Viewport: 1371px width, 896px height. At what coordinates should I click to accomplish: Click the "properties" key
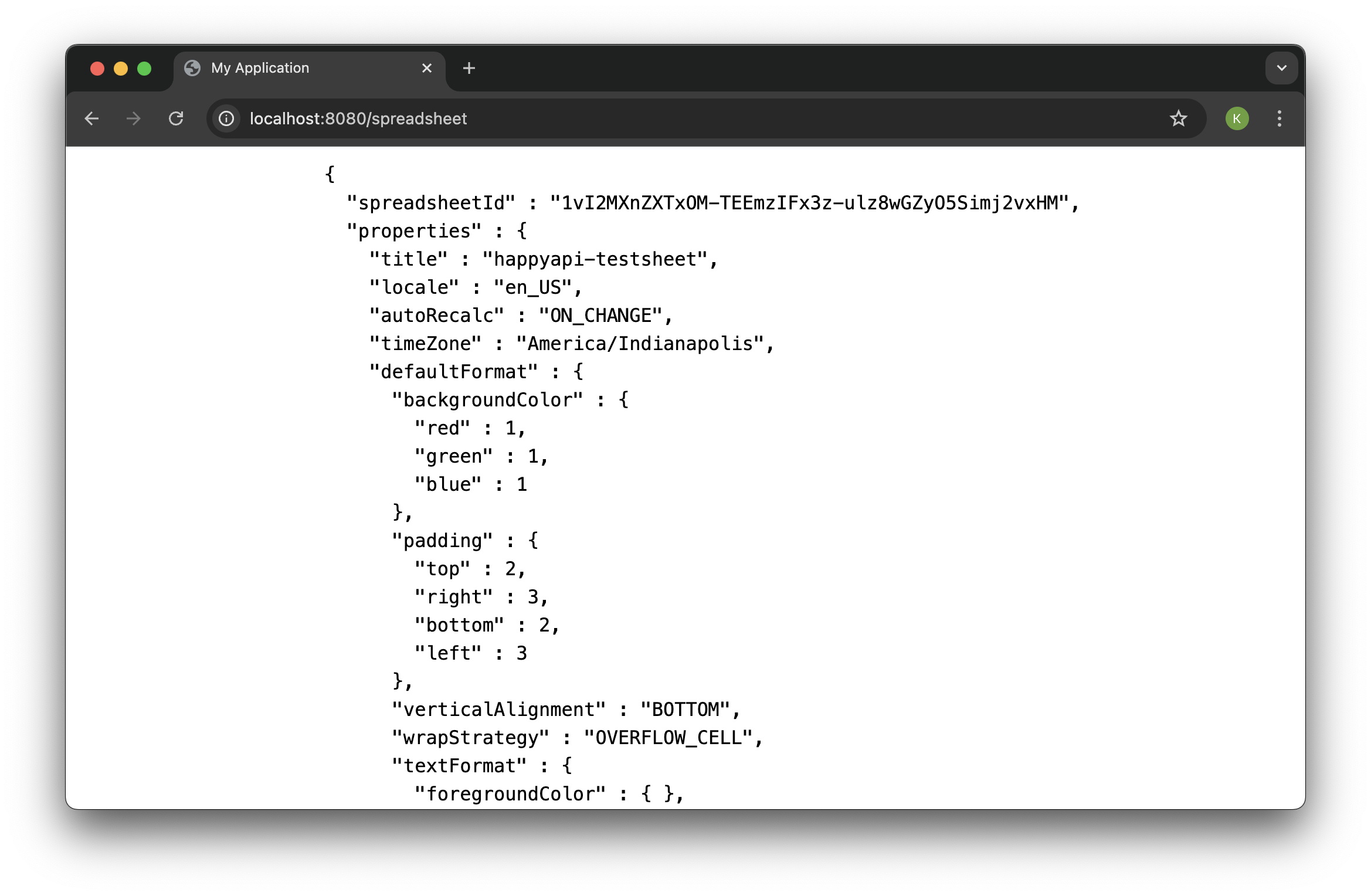tap(414, 231)
